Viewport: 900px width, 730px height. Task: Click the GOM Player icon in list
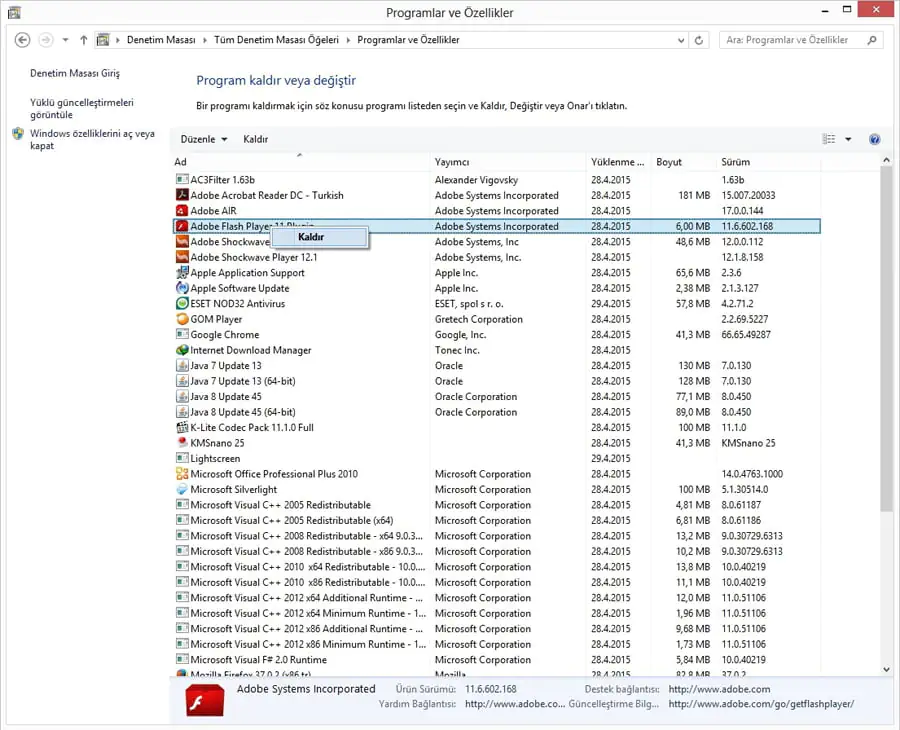(x=183, y=319)
